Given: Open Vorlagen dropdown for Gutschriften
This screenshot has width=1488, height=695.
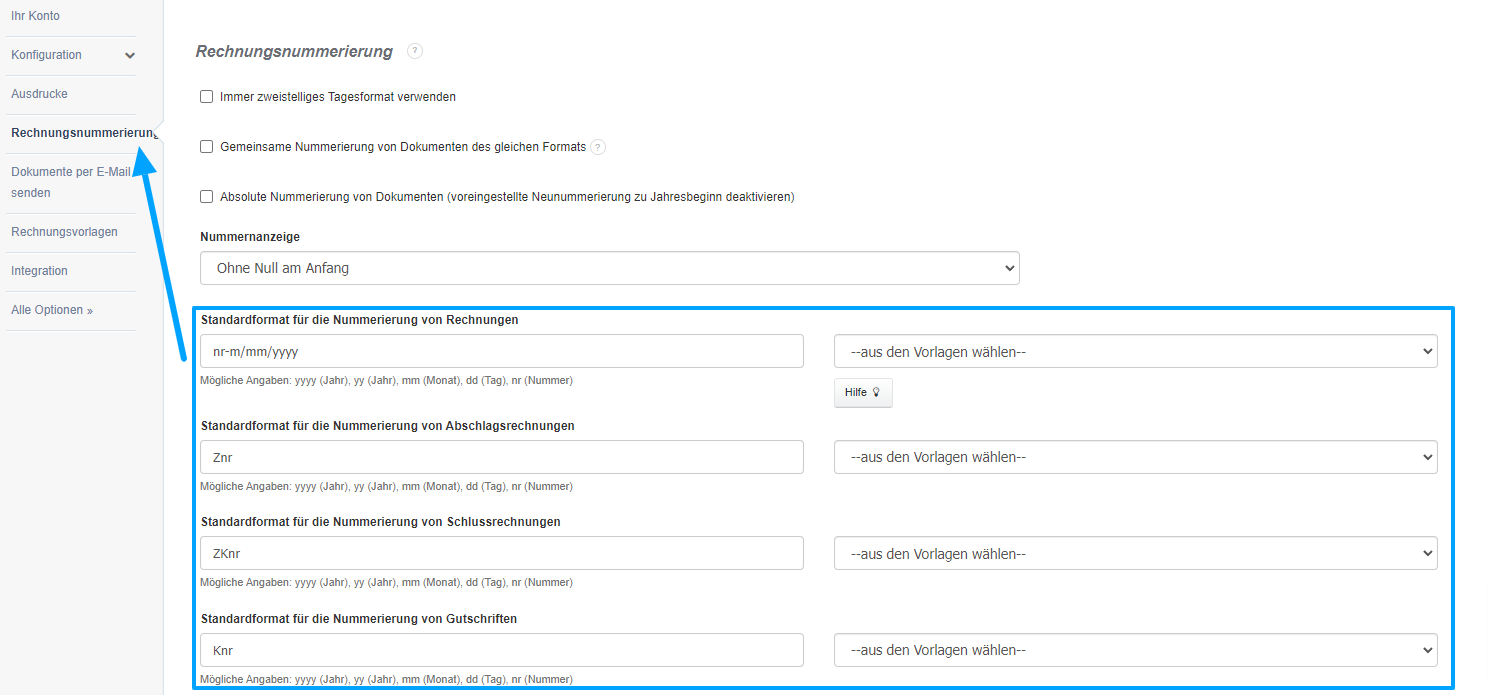Looking at the screenshot, I should (1134, 649).
